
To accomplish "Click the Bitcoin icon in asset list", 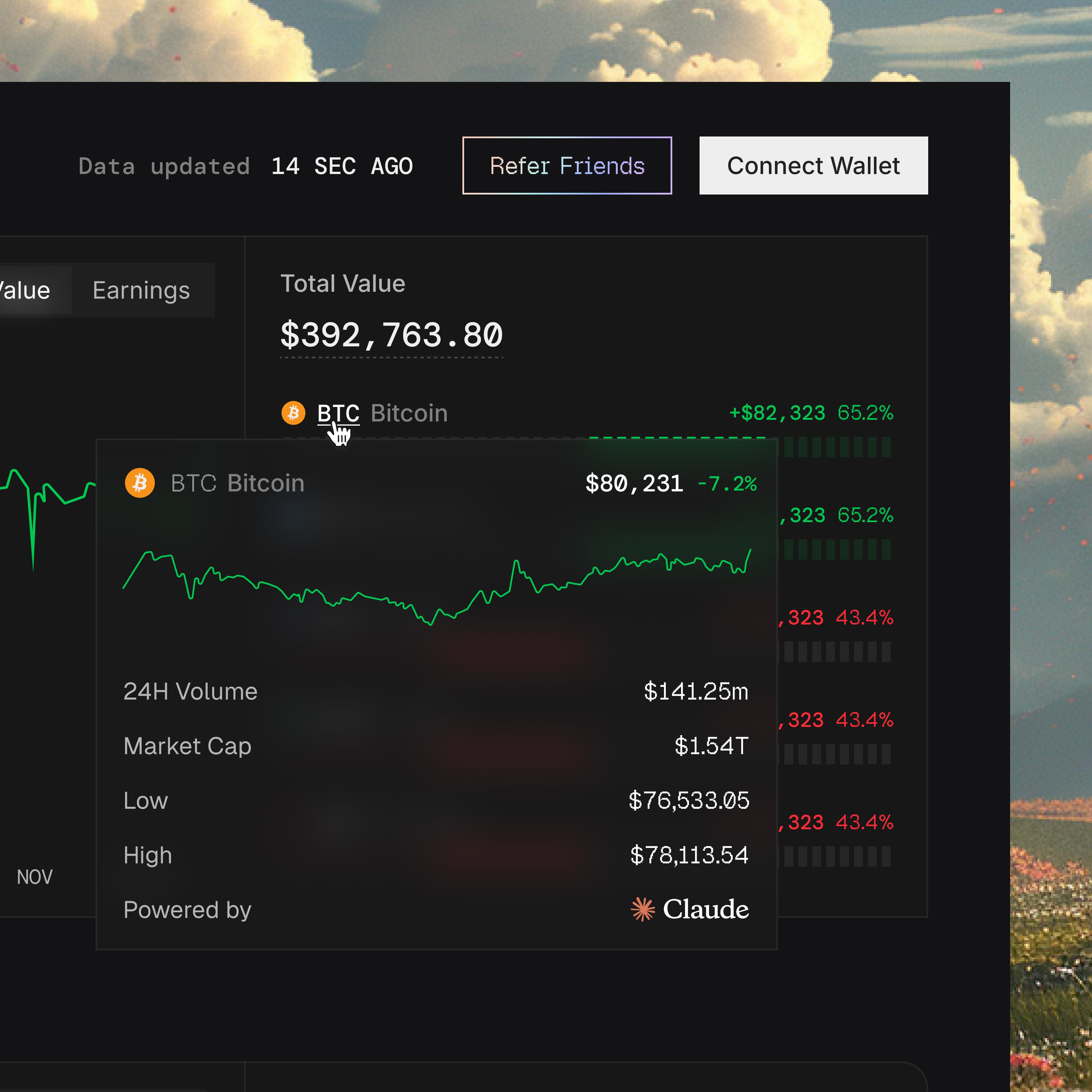I will pos(293,413).
